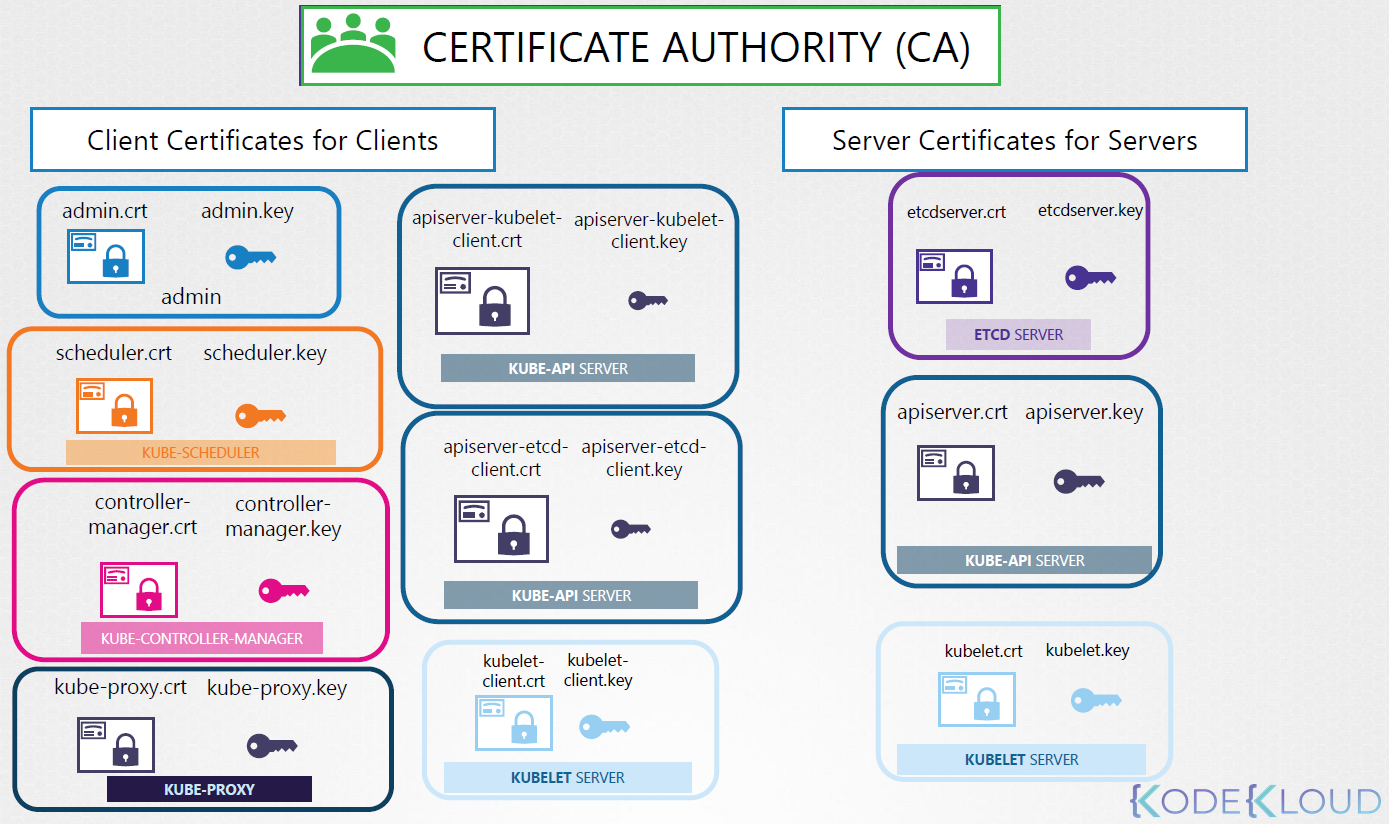Click the KUBE-API SERVER label under apiserver.crt
Viewport: 1389px width, 824px height.
(x=1024, y=560)
